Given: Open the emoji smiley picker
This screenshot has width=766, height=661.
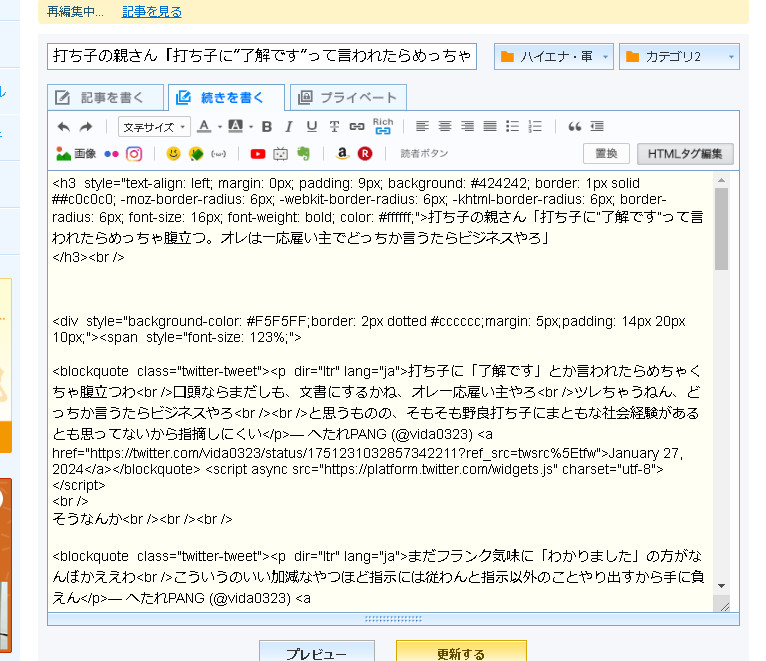Looking at the screenshot, I should pyautogui.click(x=173, y=154).
